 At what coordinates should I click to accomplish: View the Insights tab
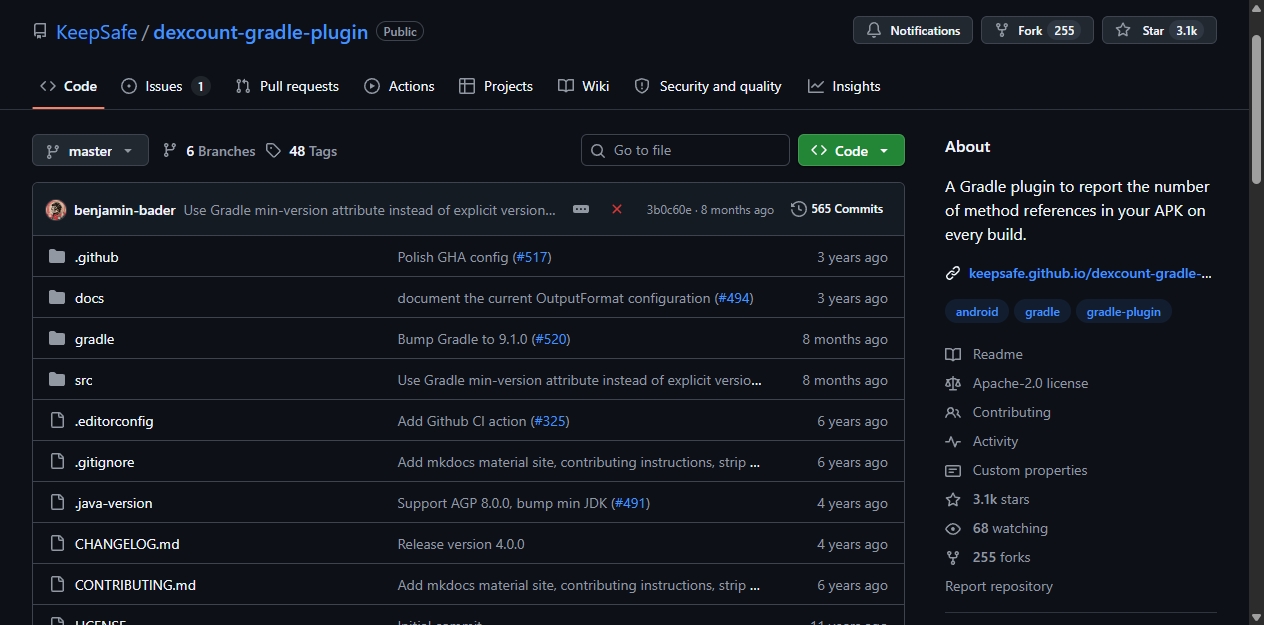(x=845, y=86)
